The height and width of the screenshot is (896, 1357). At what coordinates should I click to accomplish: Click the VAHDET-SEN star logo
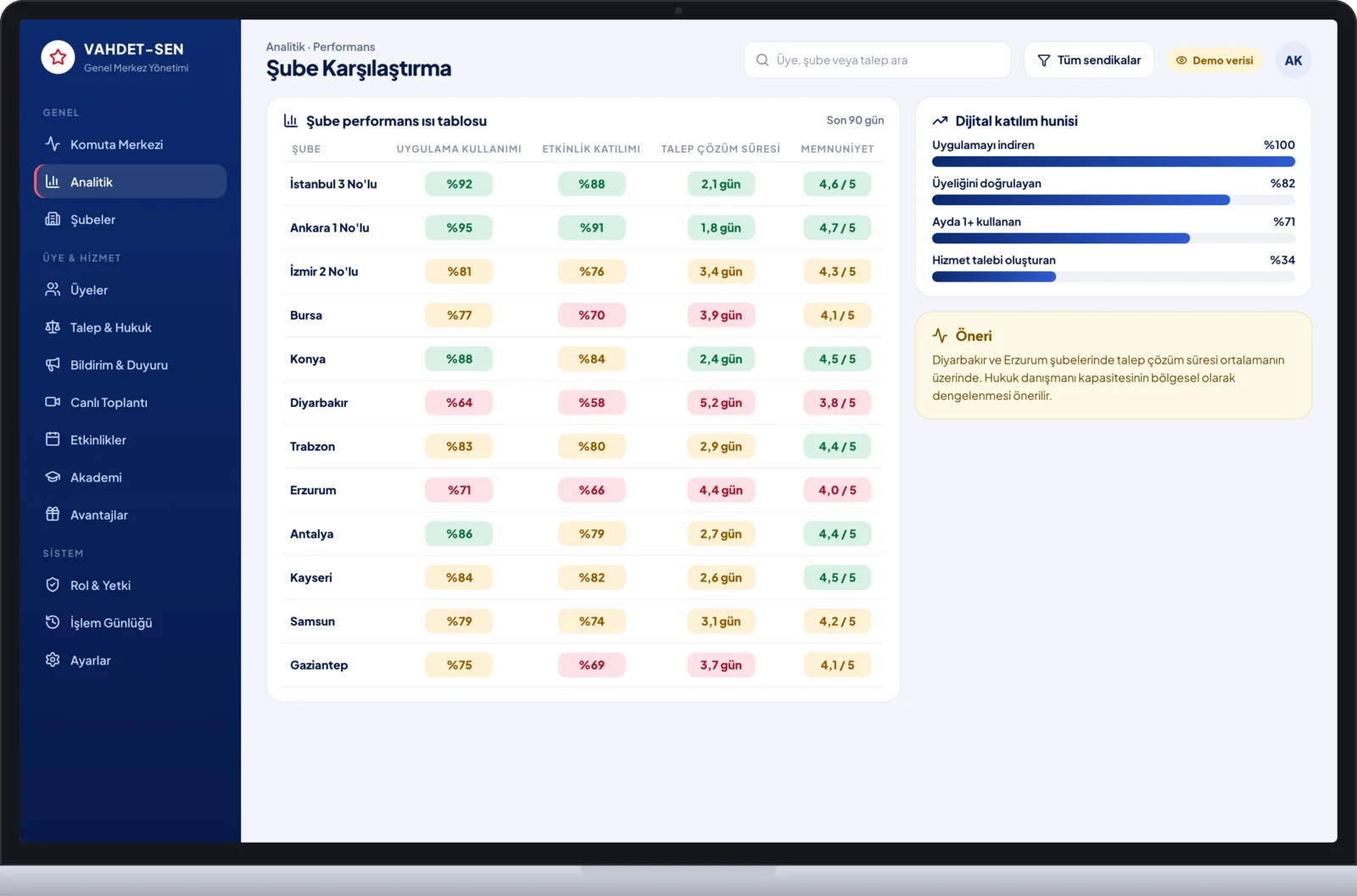[58, 57]
